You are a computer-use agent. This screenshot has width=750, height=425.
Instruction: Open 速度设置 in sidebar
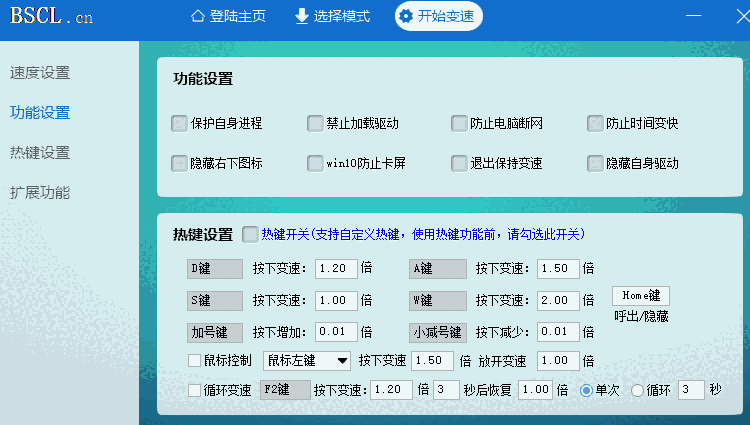coord(40,73)
